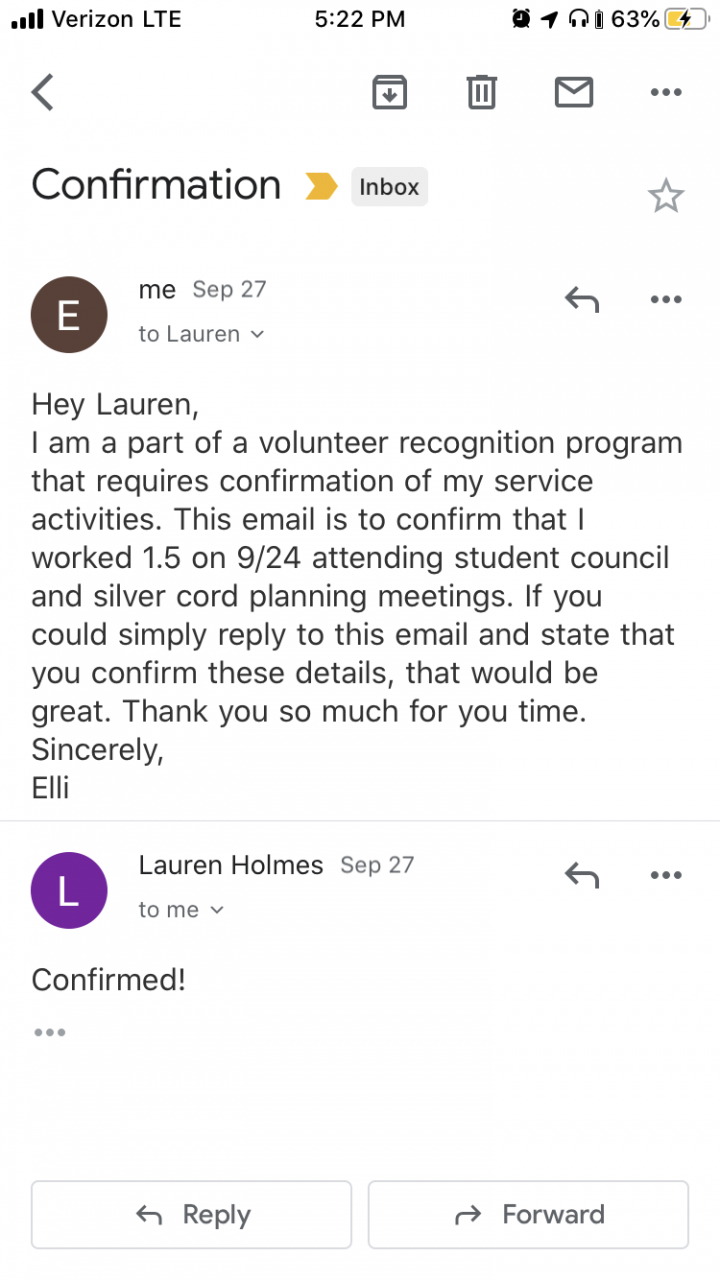Open the top toolbar more options menu
The image size is (720, 1280).
[x=666, y=92]
